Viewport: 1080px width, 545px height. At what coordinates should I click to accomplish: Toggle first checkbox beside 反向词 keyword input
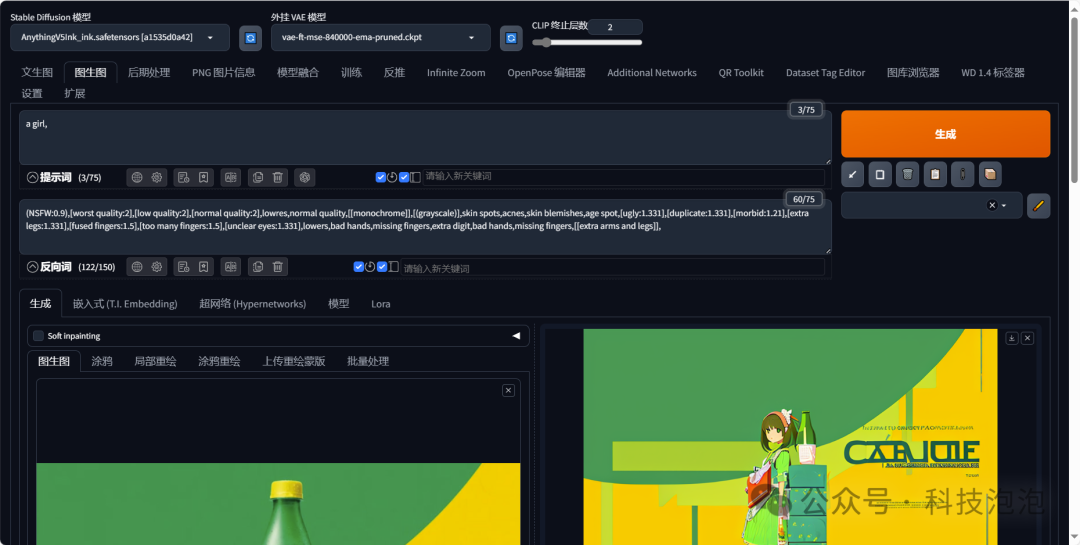[358, 267]
